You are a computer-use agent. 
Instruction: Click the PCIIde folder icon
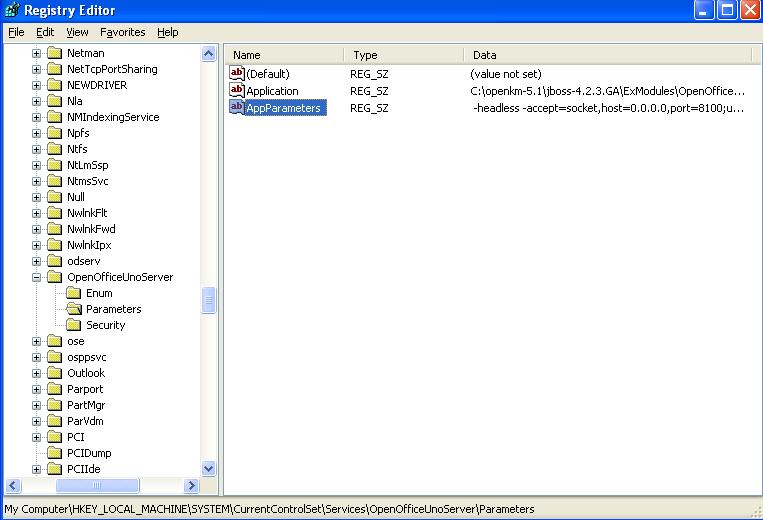(x=54, y=469)
